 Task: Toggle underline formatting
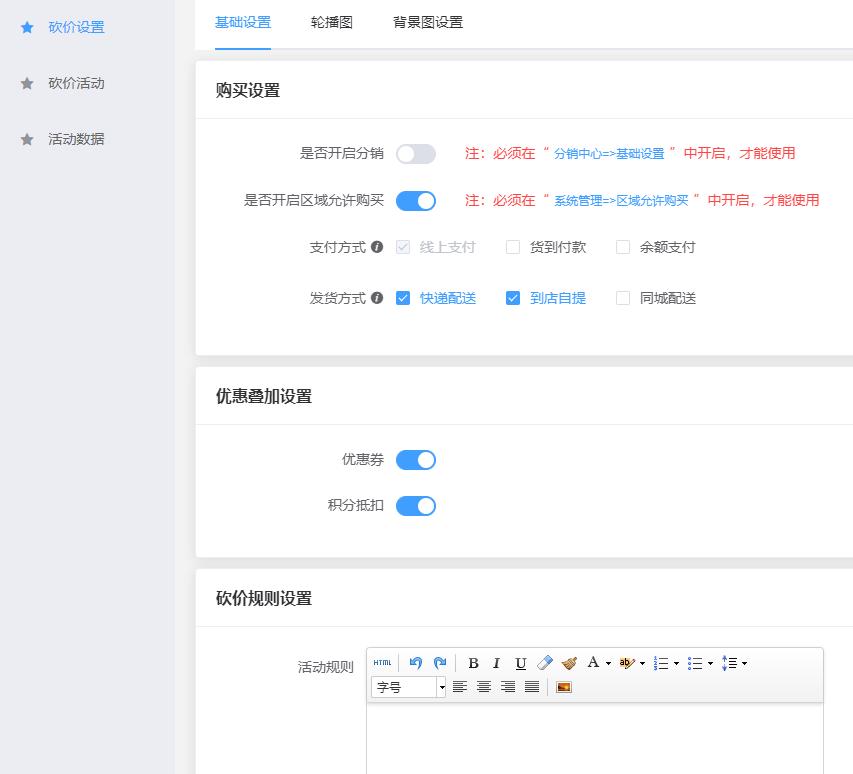(x=521, y=663)
